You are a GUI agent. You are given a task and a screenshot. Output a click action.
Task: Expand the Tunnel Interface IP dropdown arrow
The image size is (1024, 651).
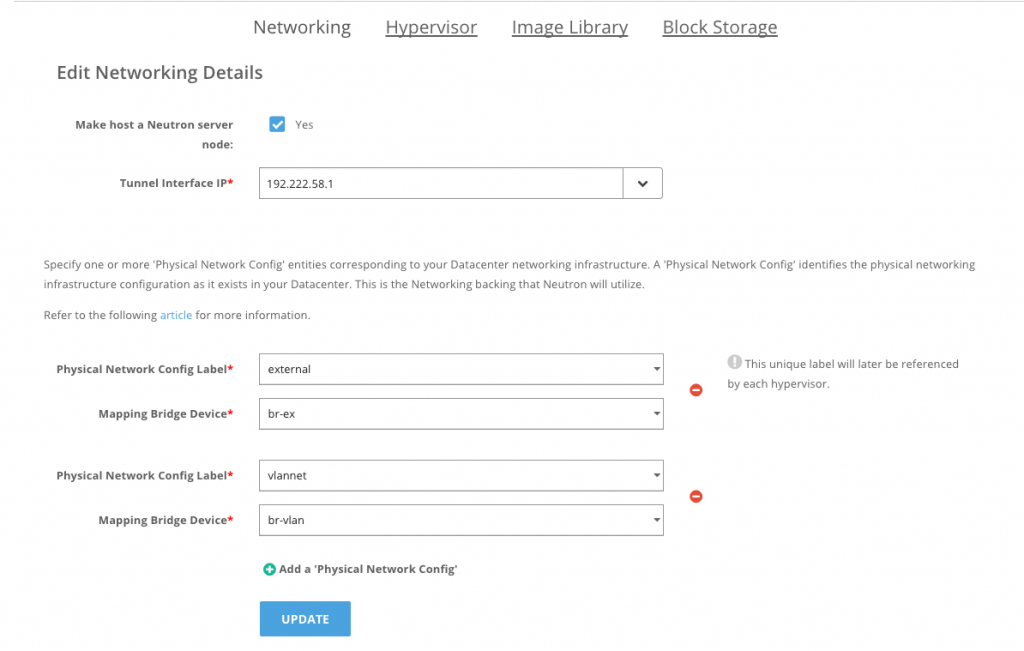[642, 184]
